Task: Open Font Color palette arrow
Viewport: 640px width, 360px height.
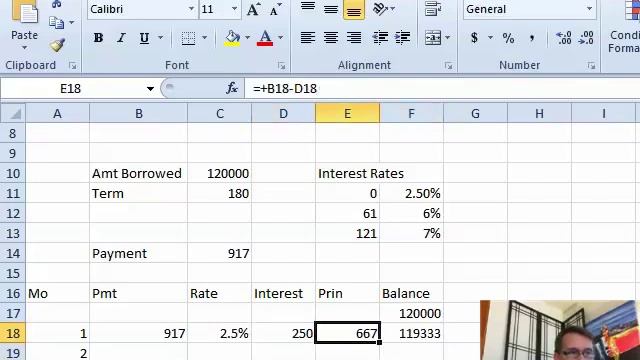Action: (280, 38)
